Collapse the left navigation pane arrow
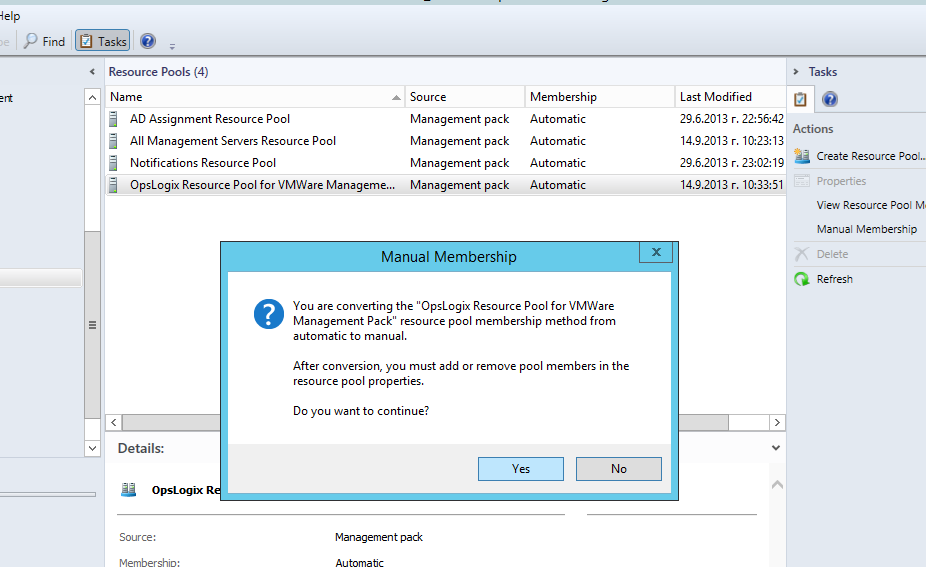The width and height of the screenshot is (926, 567). 92,72
